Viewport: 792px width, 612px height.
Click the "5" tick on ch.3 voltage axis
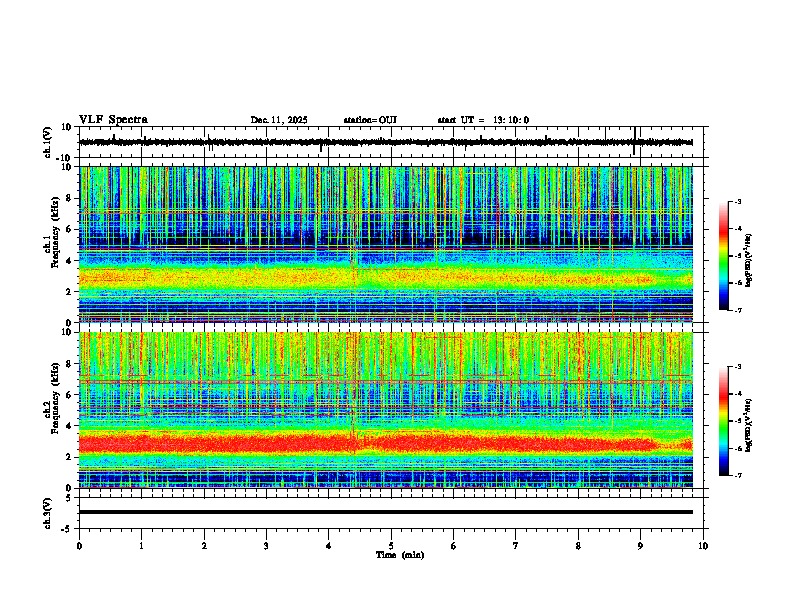click(70, 498)
